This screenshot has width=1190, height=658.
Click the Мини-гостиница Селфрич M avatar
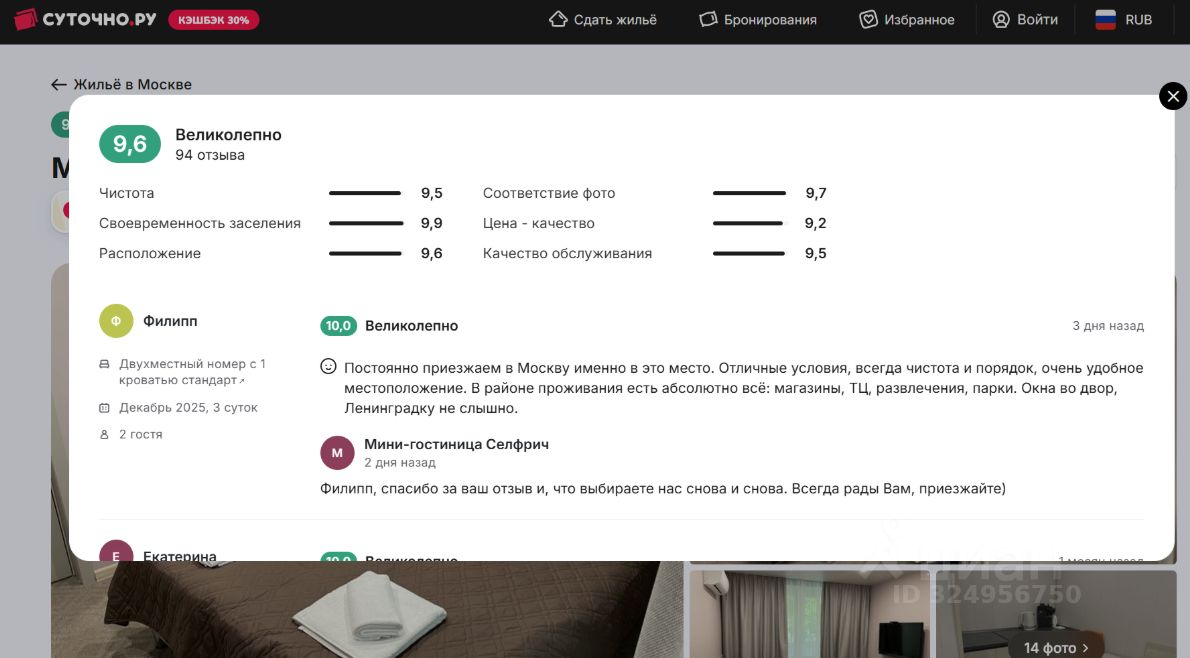[x=337, y=453]
